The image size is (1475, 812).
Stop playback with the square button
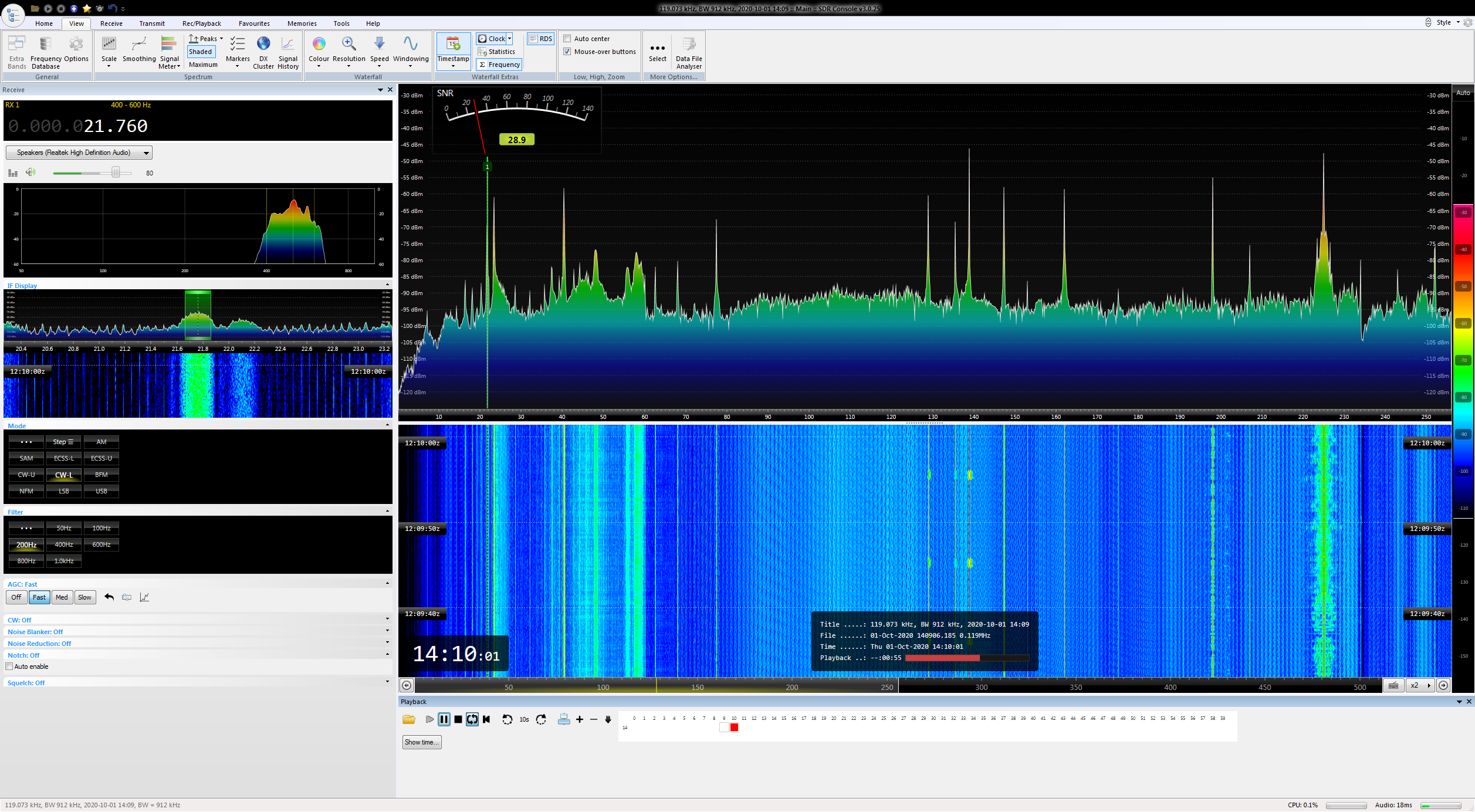point(458,719)
